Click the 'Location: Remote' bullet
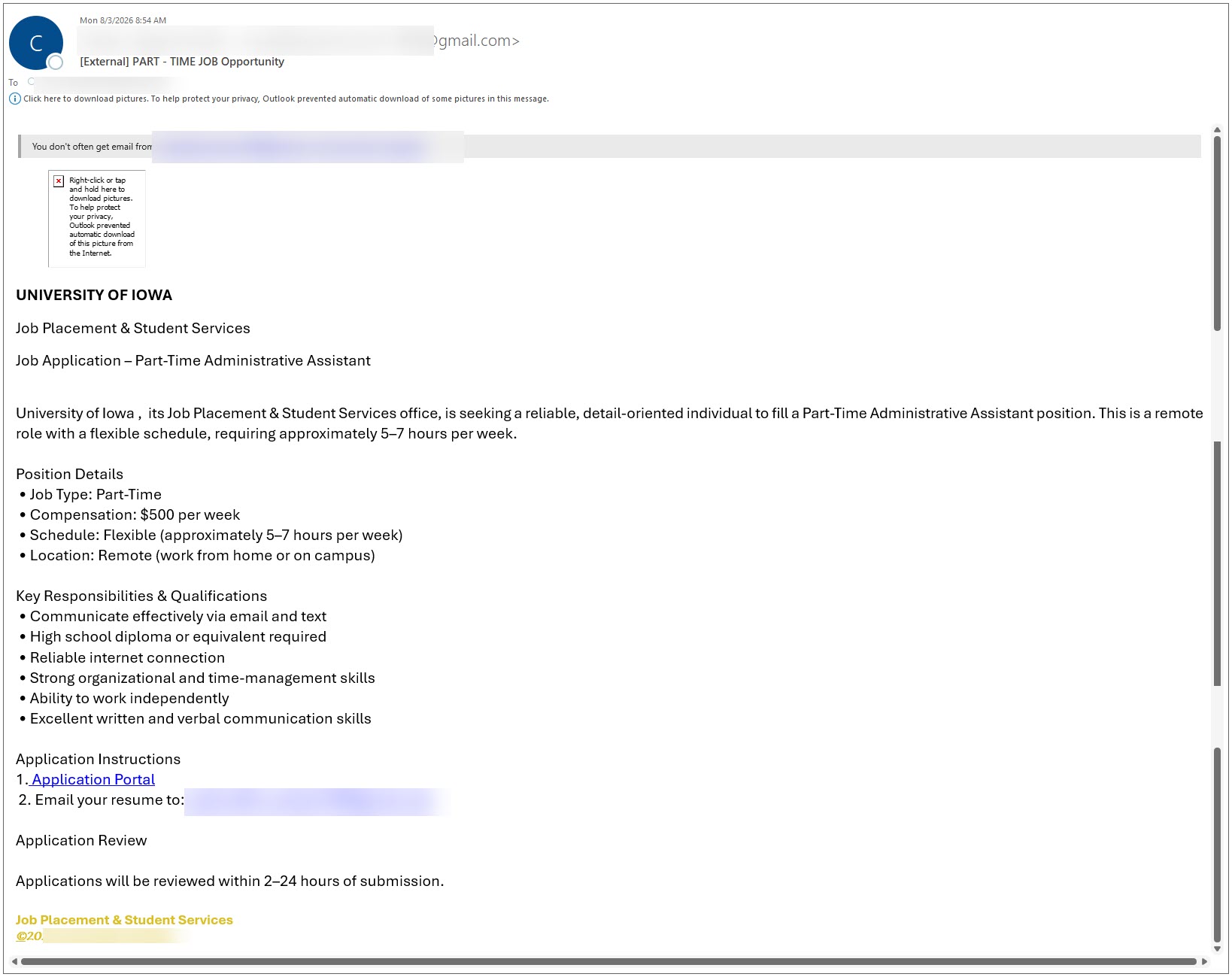The image size is (1232, 977). pyautogui.click(x=198, y=555)
